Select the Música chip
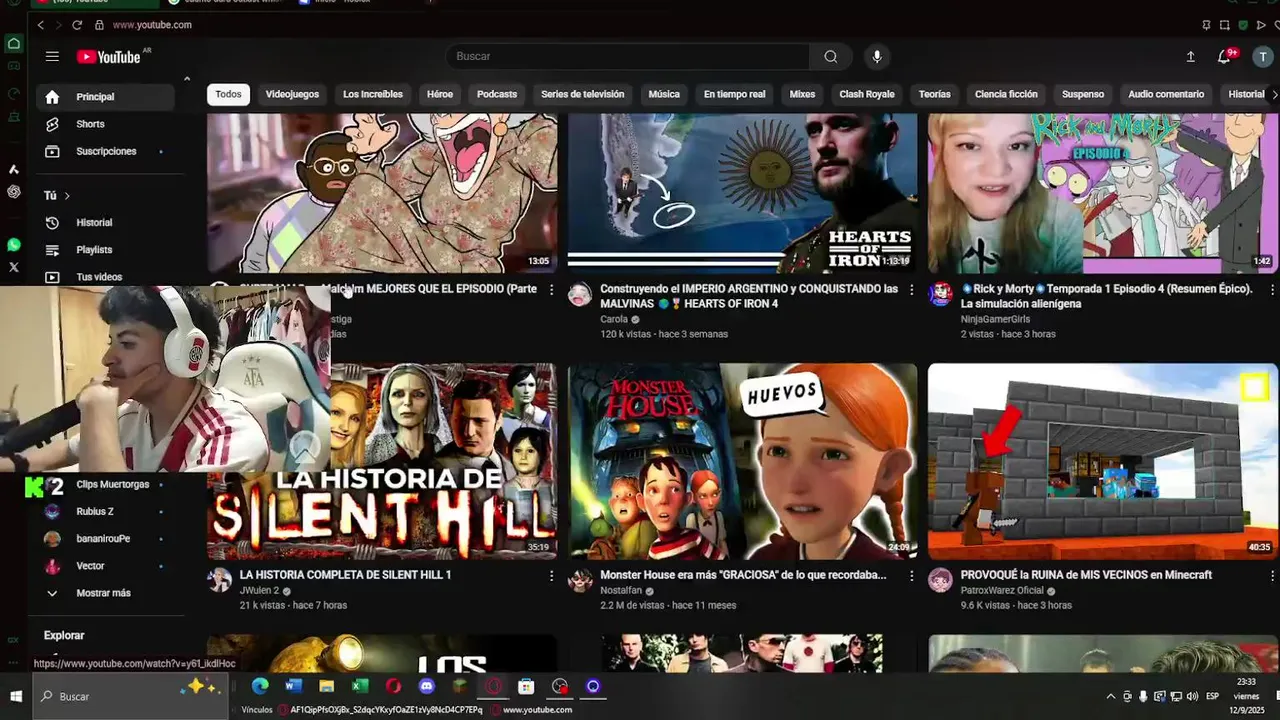1280x720 pixels. 664,94
